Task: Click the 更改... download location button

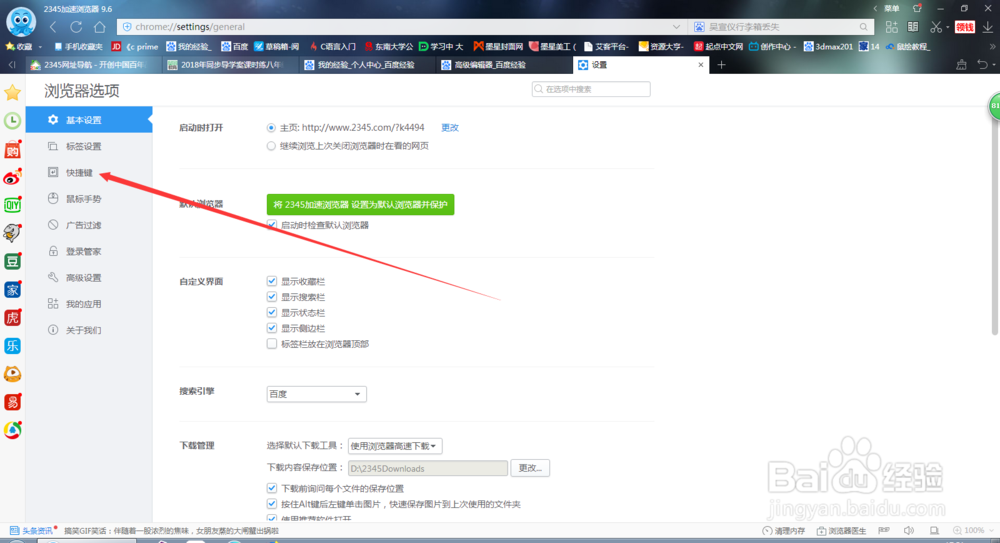Action: tap(530, 468)
